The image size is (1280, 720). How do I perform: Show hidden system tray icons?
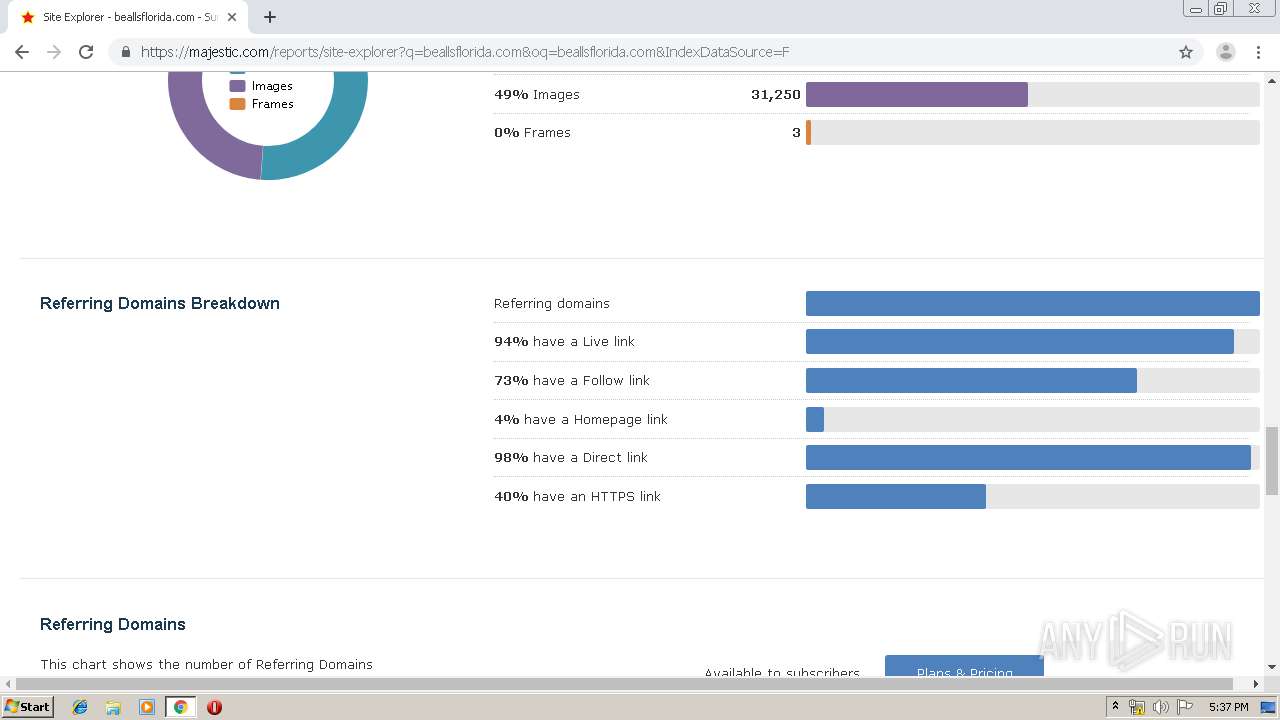1115,707
